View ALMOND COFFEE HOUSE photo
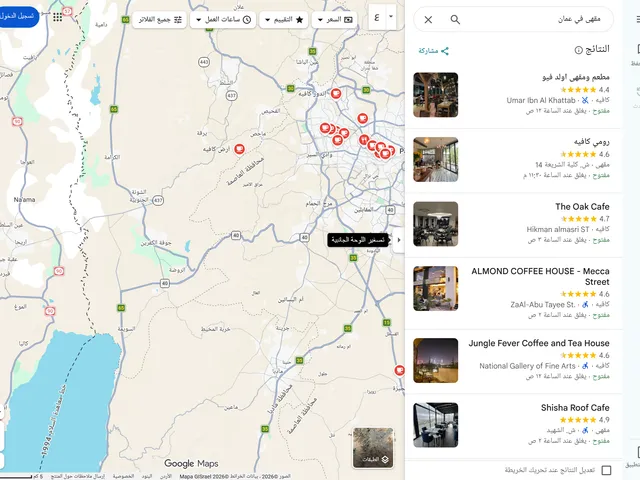This screenshot has width=640, height=480. click(x=436, y=289)
